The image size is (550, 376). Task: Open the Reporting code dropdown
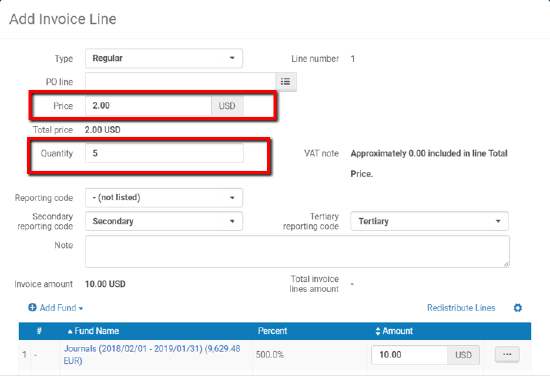pyautogui.click(x=164, y=198)
